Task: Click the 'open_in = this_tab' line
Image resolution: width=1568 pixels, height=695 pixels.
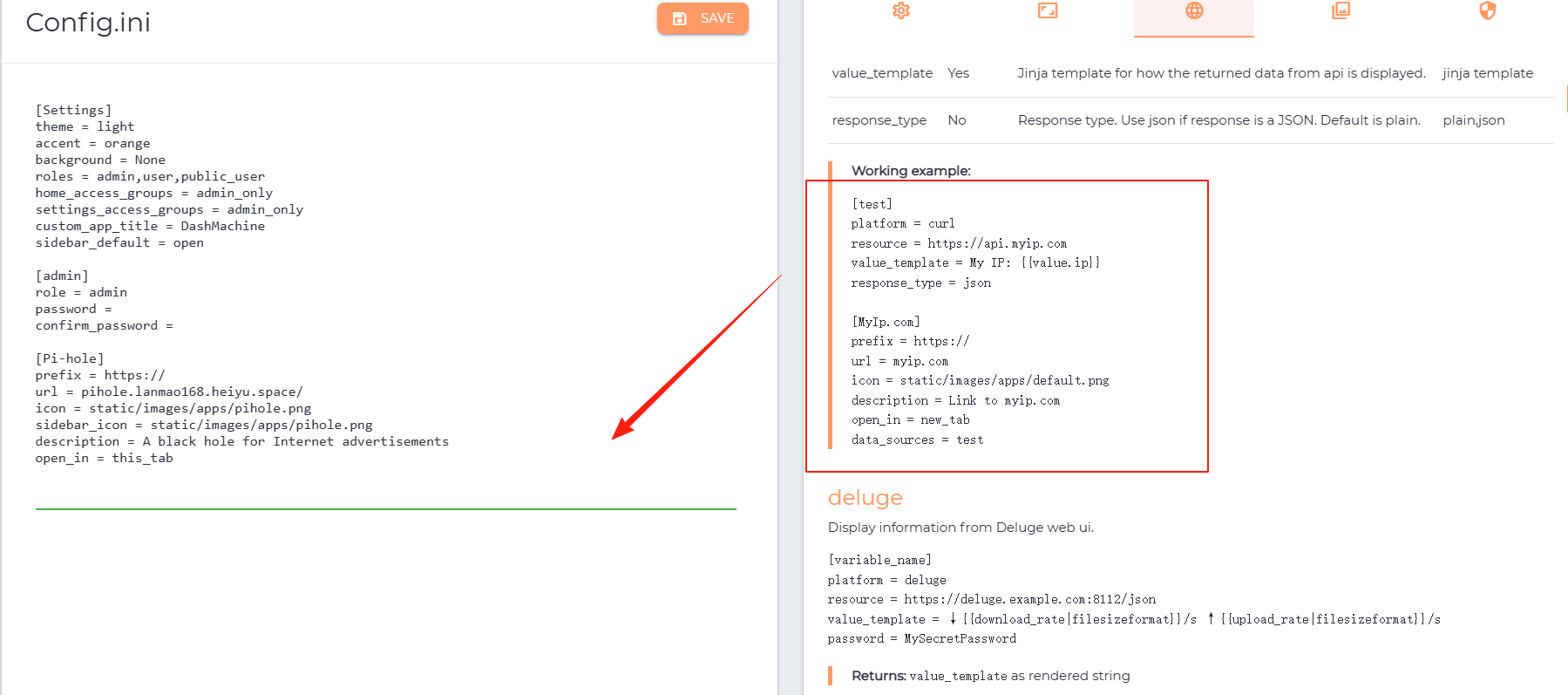Action: tap(105, 458)
